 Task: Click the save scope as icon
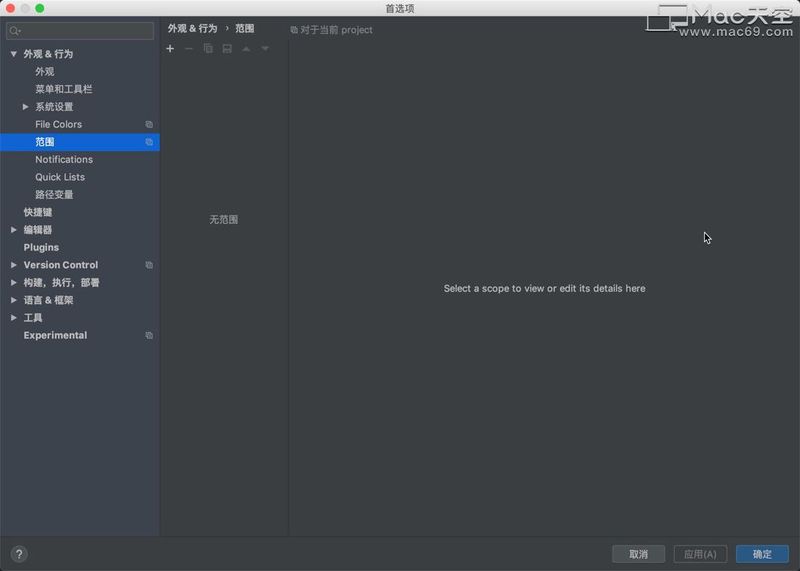tap(227, 48)
